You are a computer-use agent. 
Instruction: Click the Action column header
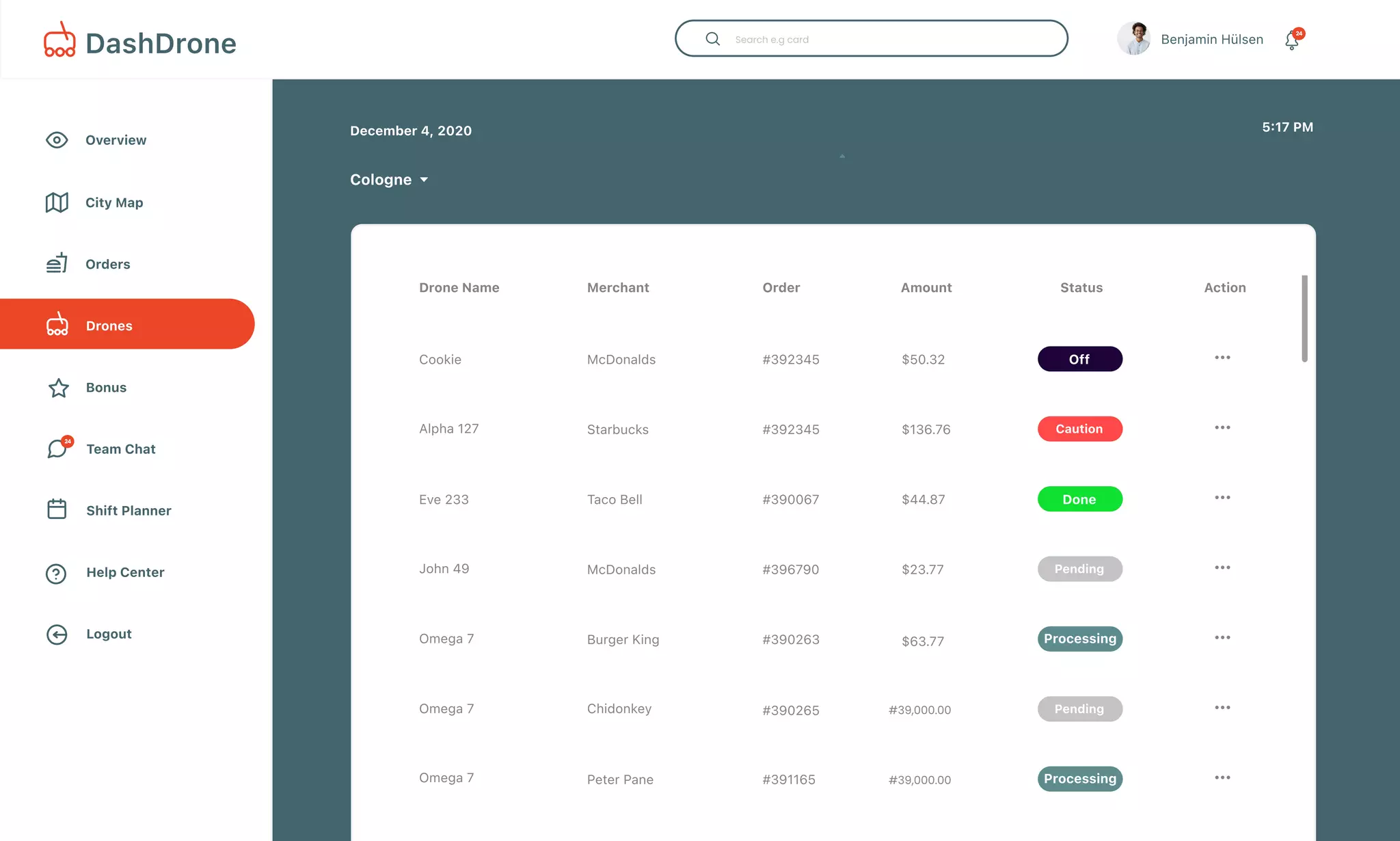(1225, 288)
